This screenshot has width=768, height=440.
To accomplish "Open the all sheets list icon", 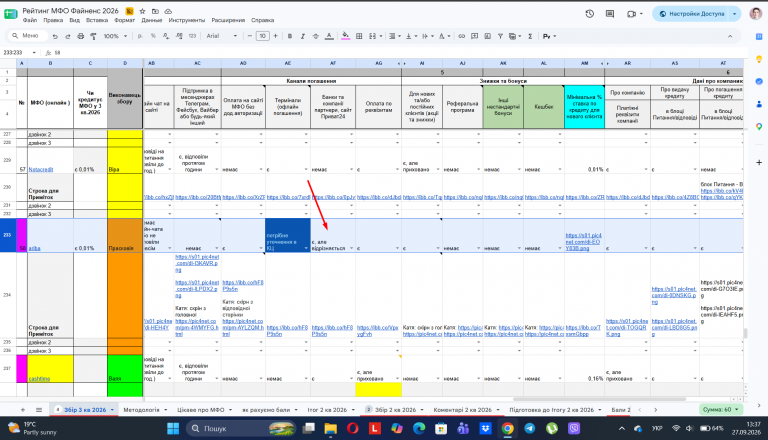I will coord(39,410).
